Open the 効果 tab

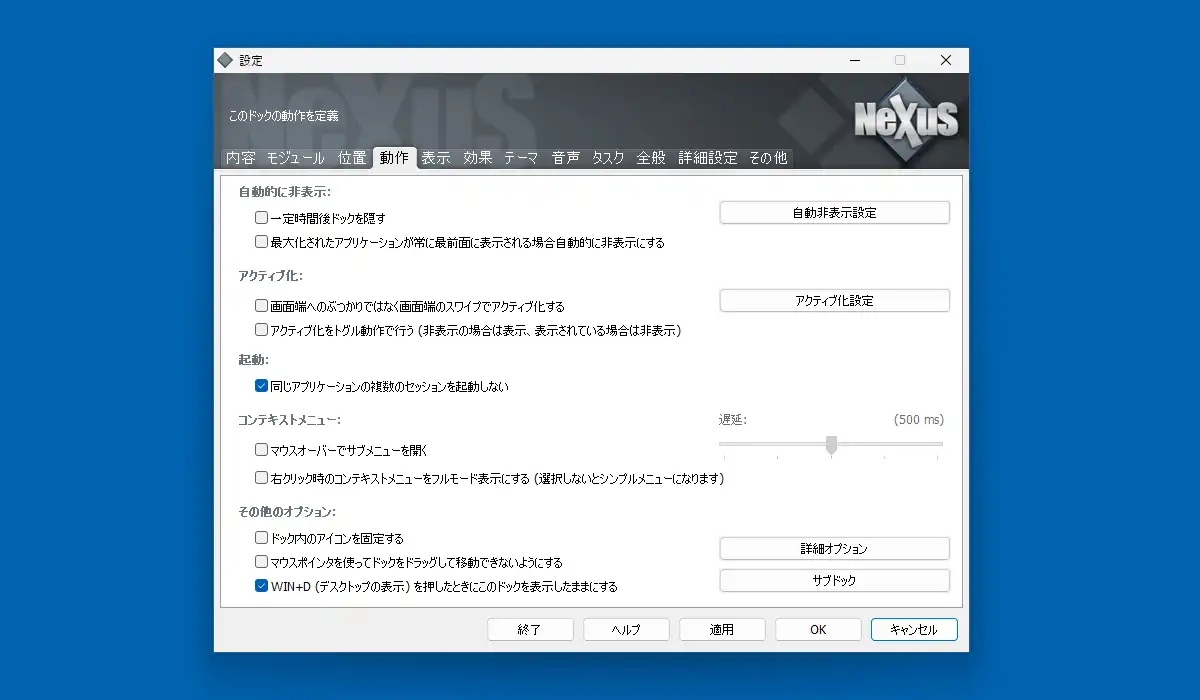tap(478, 158)
